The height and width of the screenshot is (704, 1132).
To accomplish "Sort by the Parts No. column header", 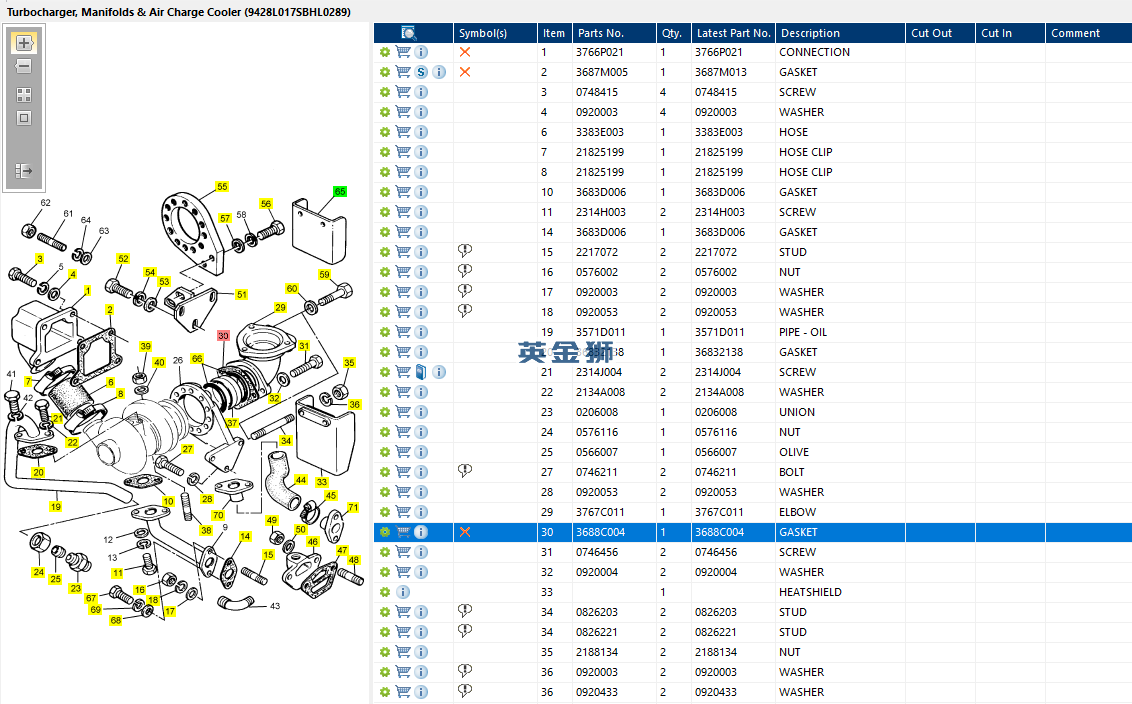I will click(x=614, y=33).
